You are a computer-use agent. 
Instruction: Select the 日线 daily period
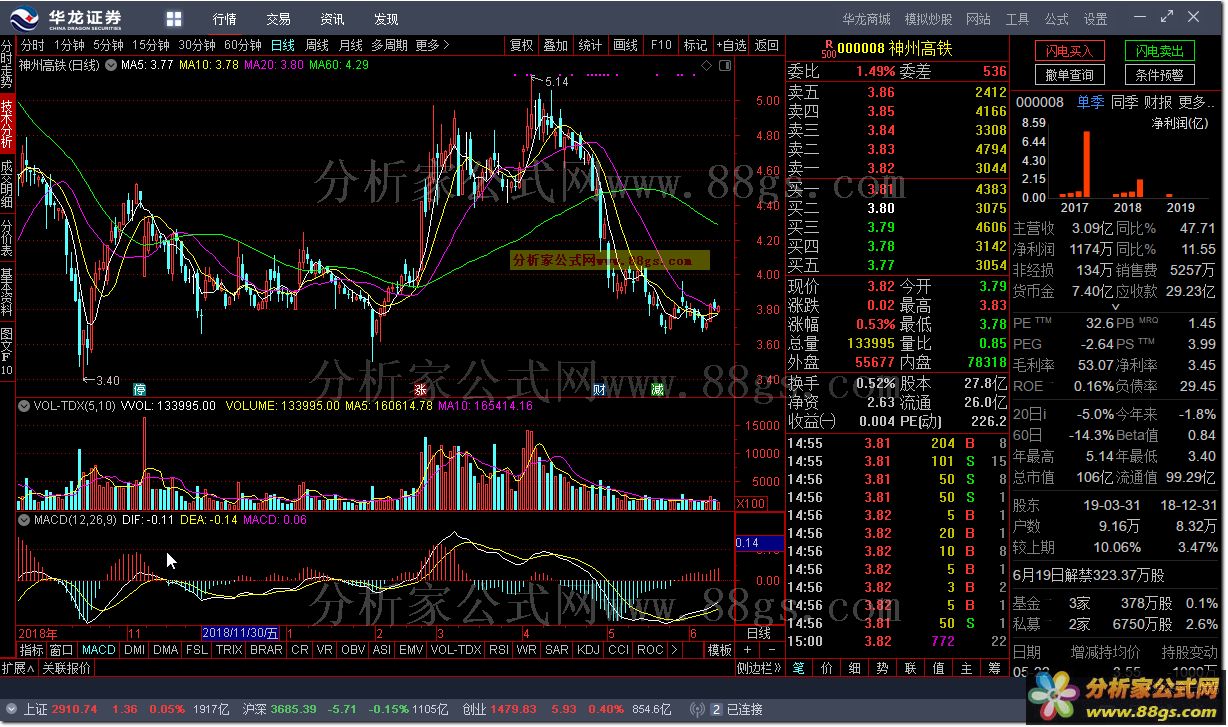(283, 45)
